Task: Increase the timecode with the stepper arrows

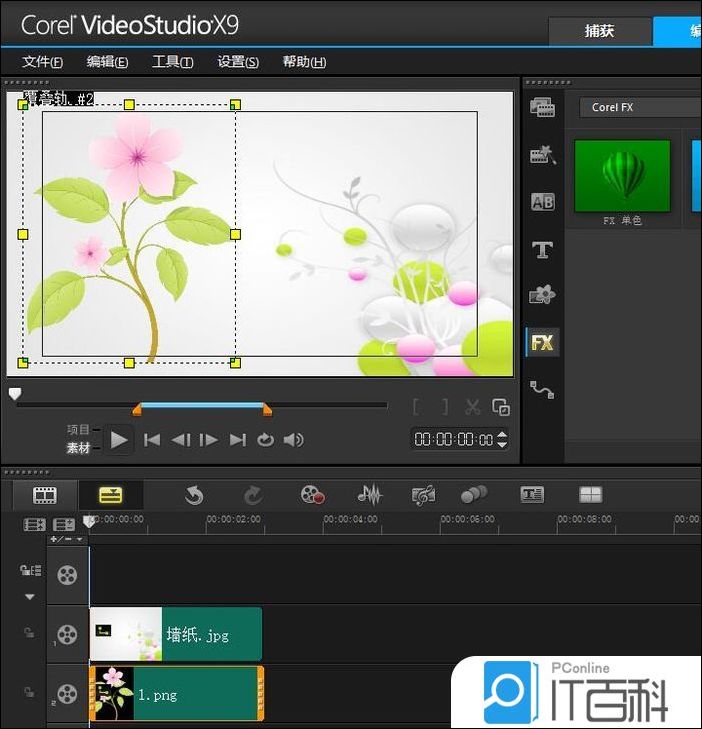Action: point(502,434)
